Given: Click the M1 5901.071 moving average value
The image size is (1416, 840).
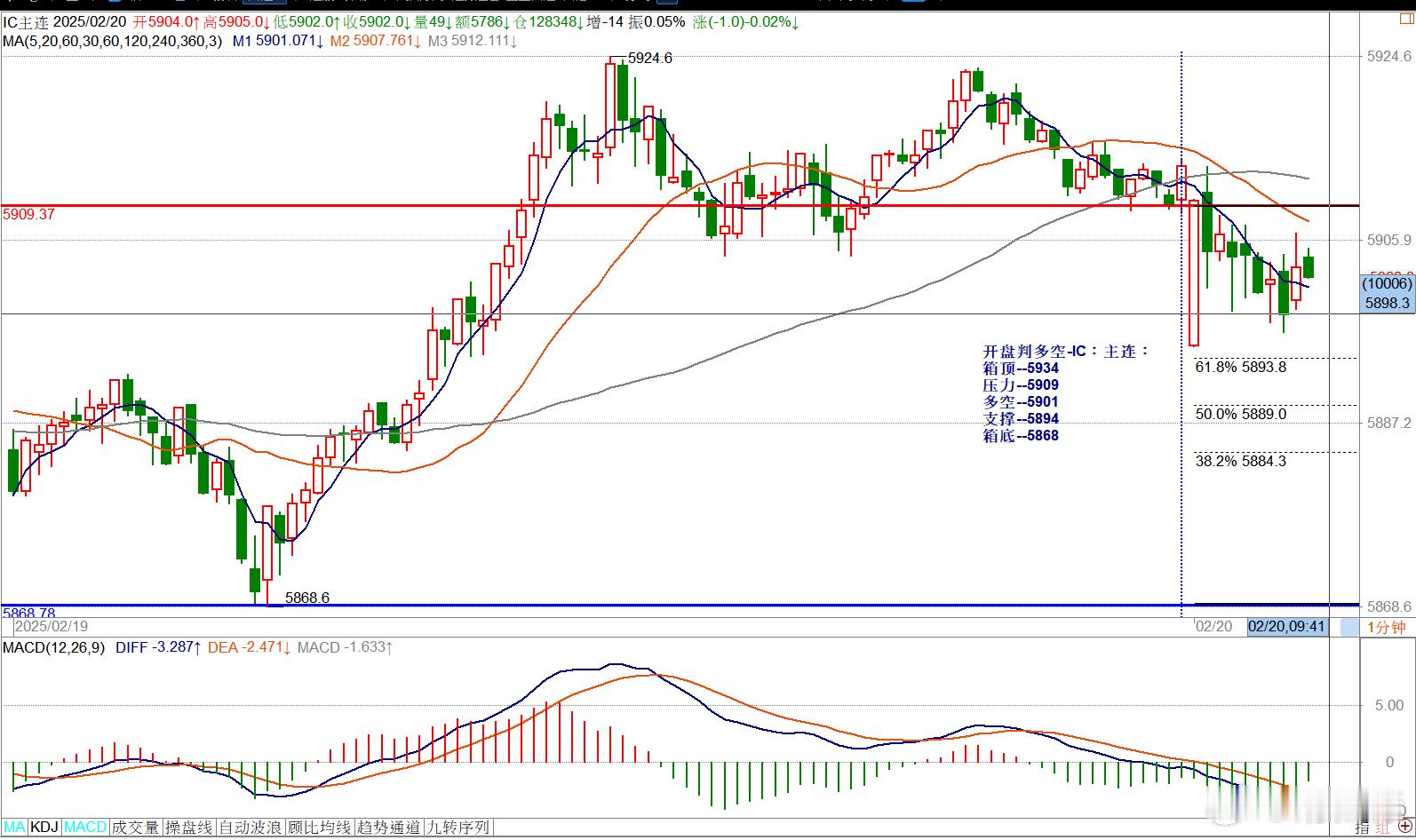Looking at the screenshot, I should click(x=278, y=41).
